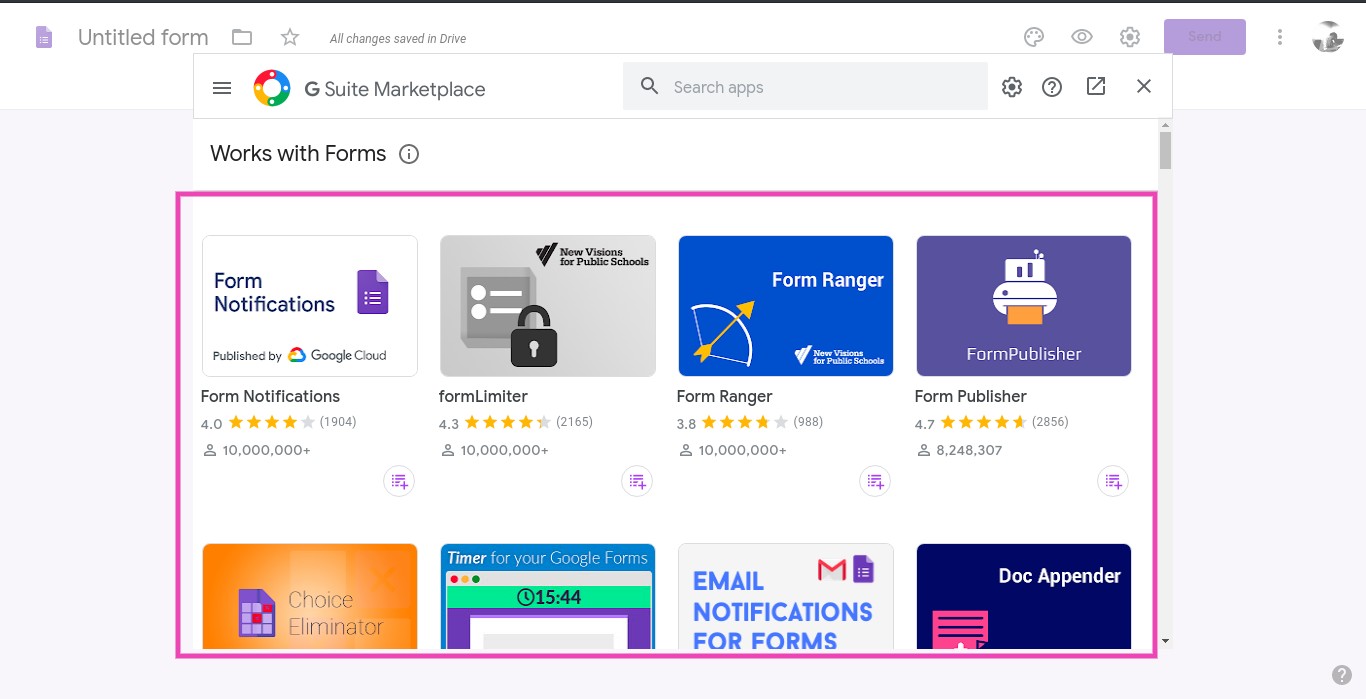This screenshot has width=1366, height=699.
Task: Click Form Ranger 3.8 star rating
Action: click(x=745, y=422)
